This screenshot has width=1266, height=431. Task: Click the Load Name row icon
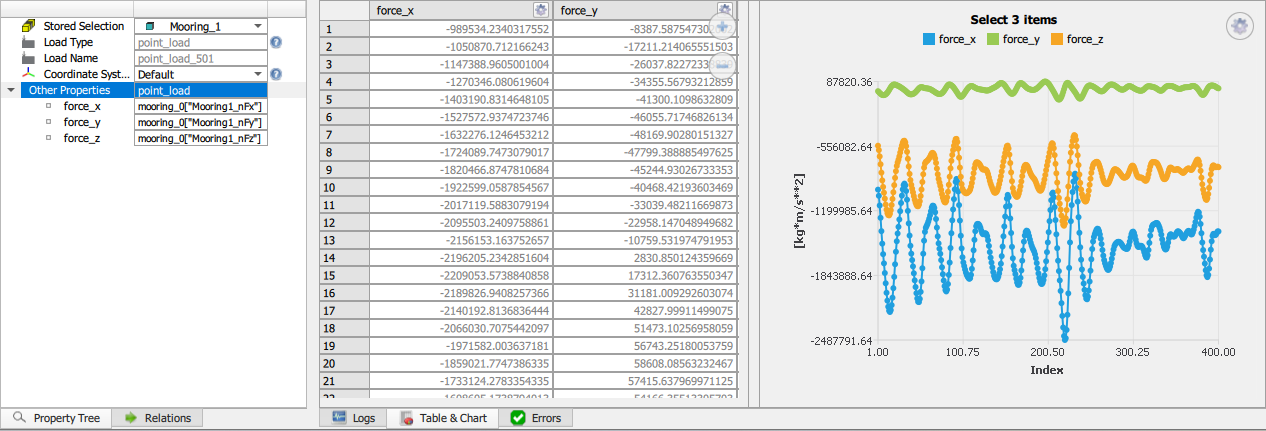coord(28,58)
